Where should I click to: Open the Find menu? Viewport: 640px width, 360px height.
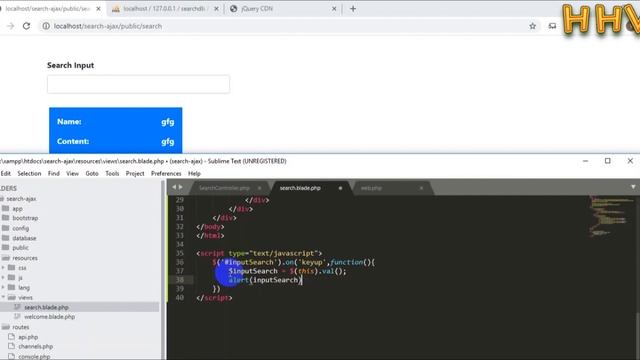(53, 173)
